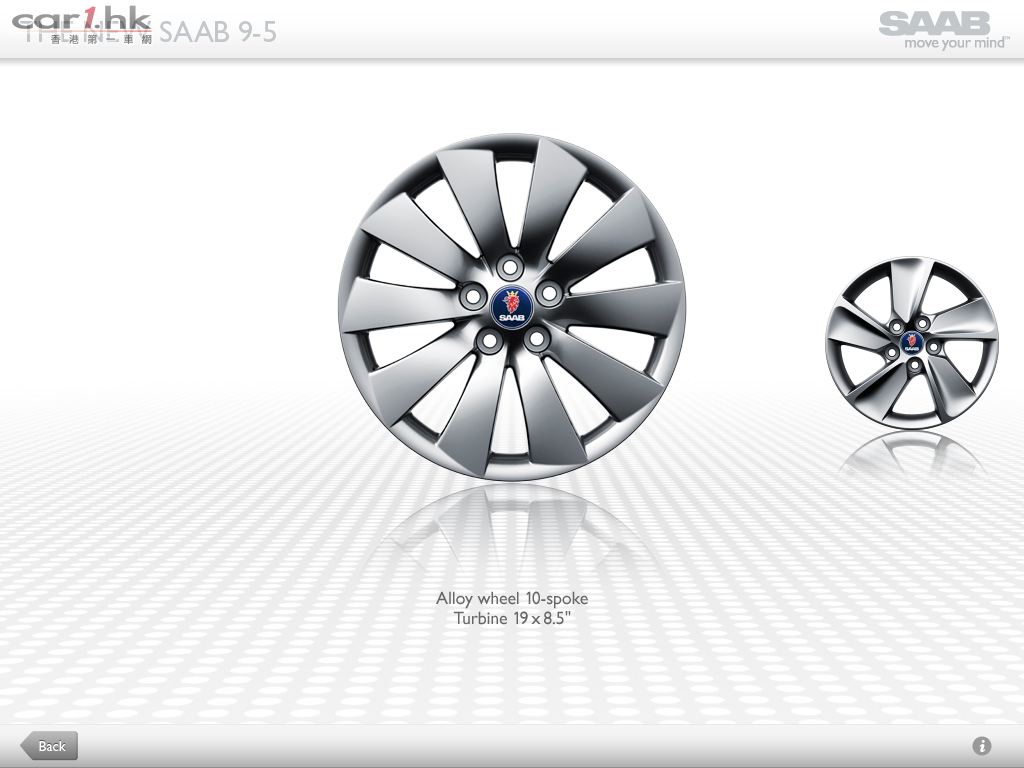The width and height of the screenshot is (1024, 768).
Task: Tap the Saab center badge on small wheel
Action: [x=911, y=343]
